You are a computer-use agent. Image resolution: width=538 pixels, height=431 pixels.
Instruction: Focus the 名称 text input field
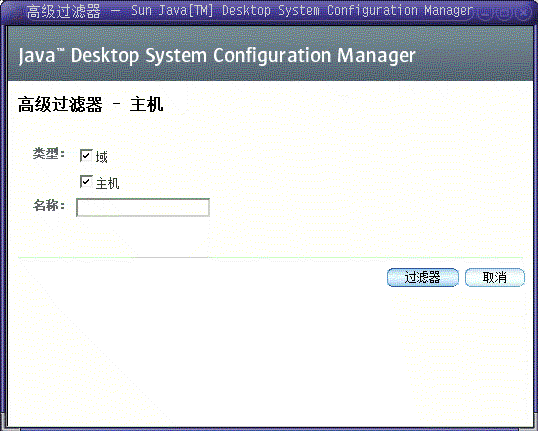tap(143, 207)
